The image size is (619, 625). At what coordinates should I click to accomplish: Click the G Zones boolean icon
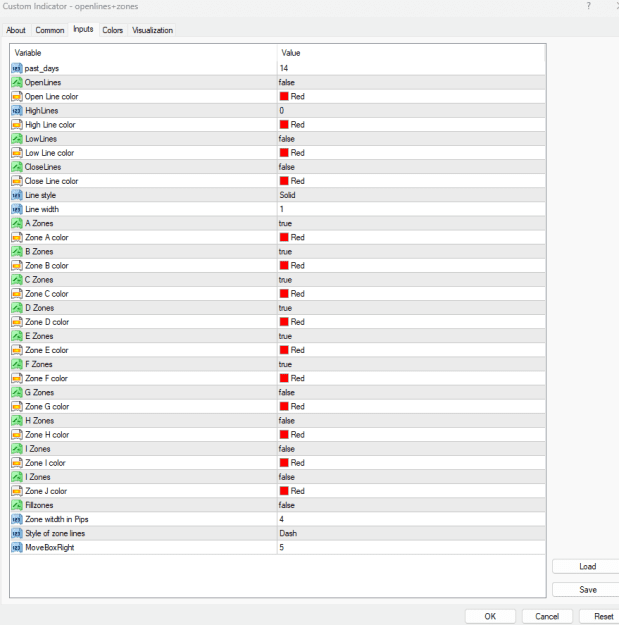coord(17,392)
